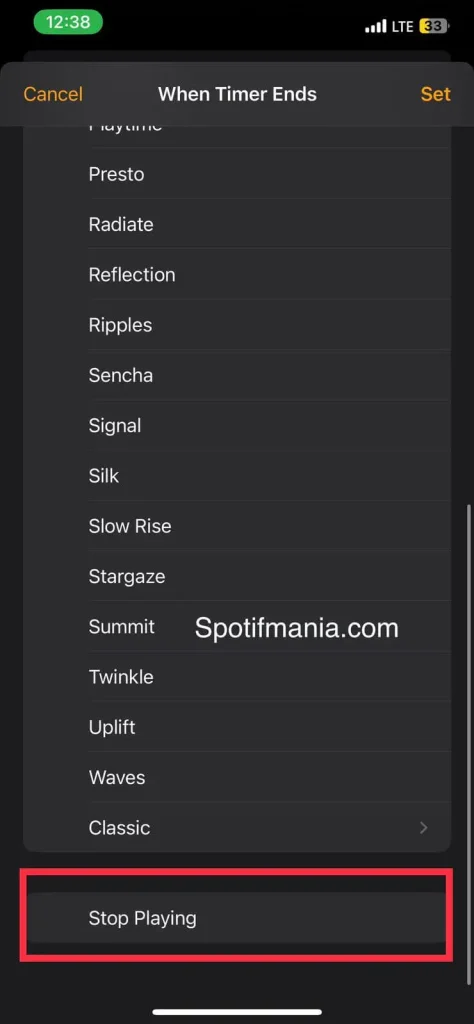The height and width of the screenshot is (1024, 474).
Task: Tap the home indicator bar
Action: point(237,1012)
